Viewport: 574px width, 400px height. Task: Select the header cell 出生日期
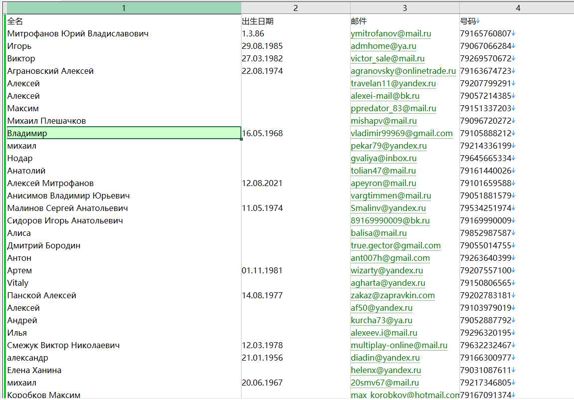pos(295,21)
